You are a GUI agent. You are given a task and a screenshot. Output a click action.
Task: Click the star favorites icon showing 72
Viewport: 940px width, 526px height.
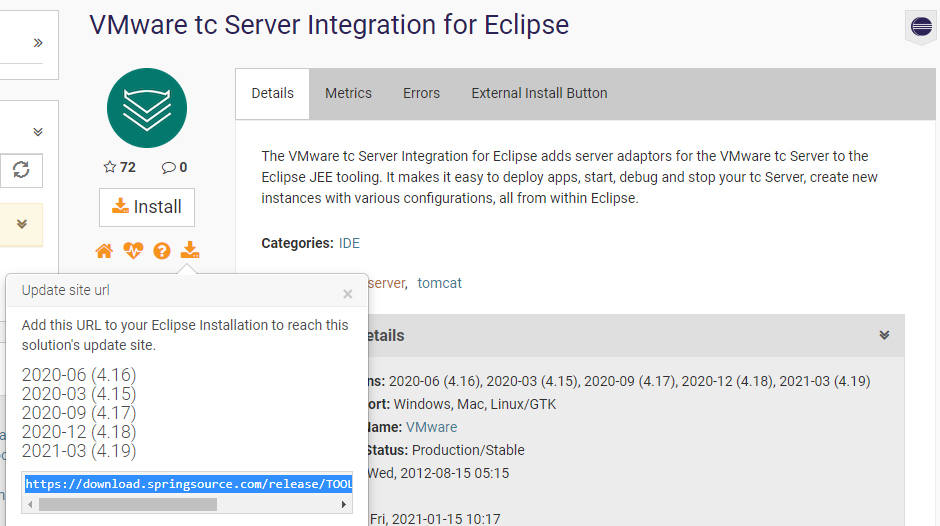pyautogui.click(x=110, y=167)
